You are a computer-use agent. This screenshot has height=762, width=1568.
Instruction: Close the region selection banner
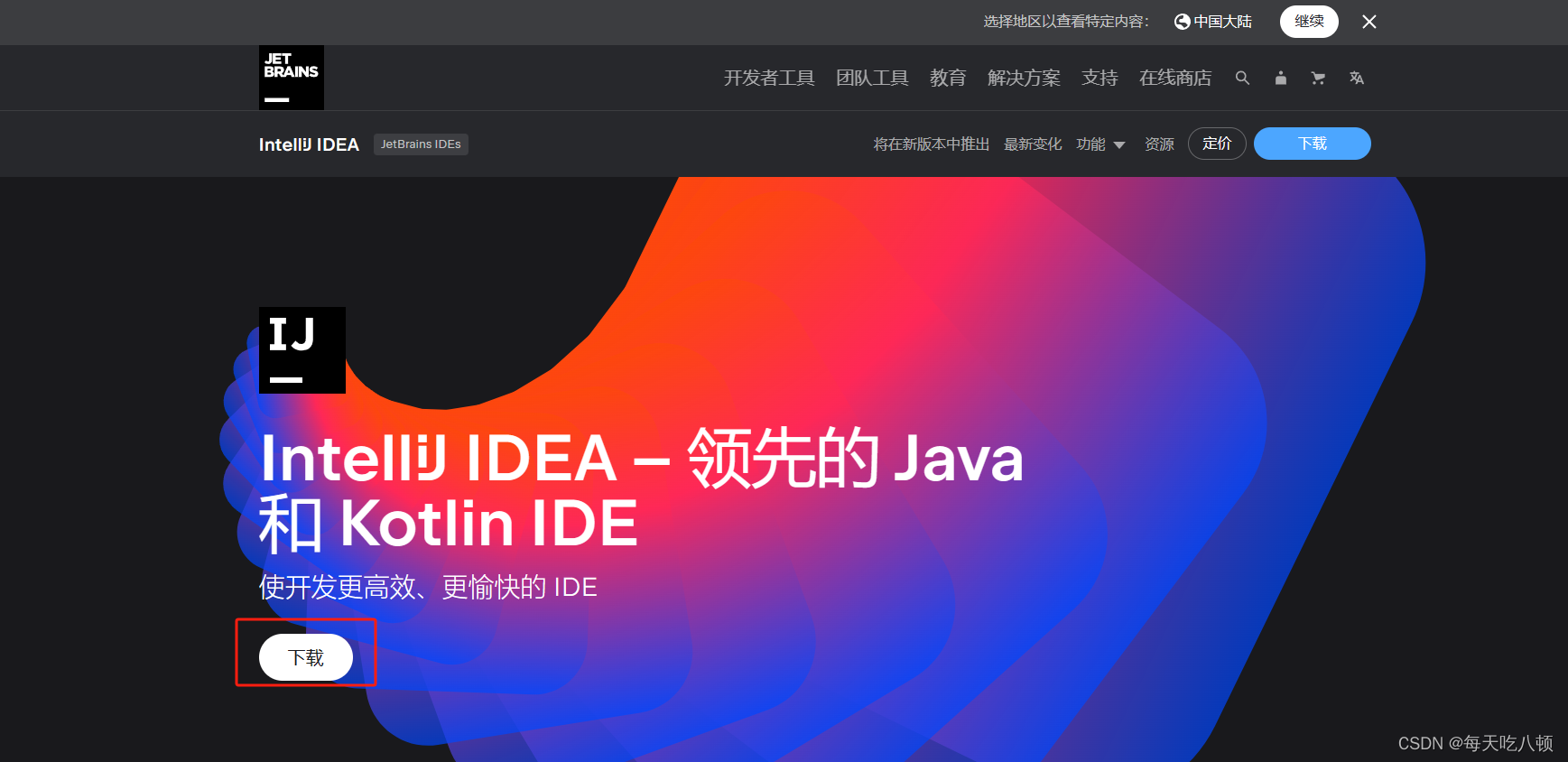point(1369,22)
